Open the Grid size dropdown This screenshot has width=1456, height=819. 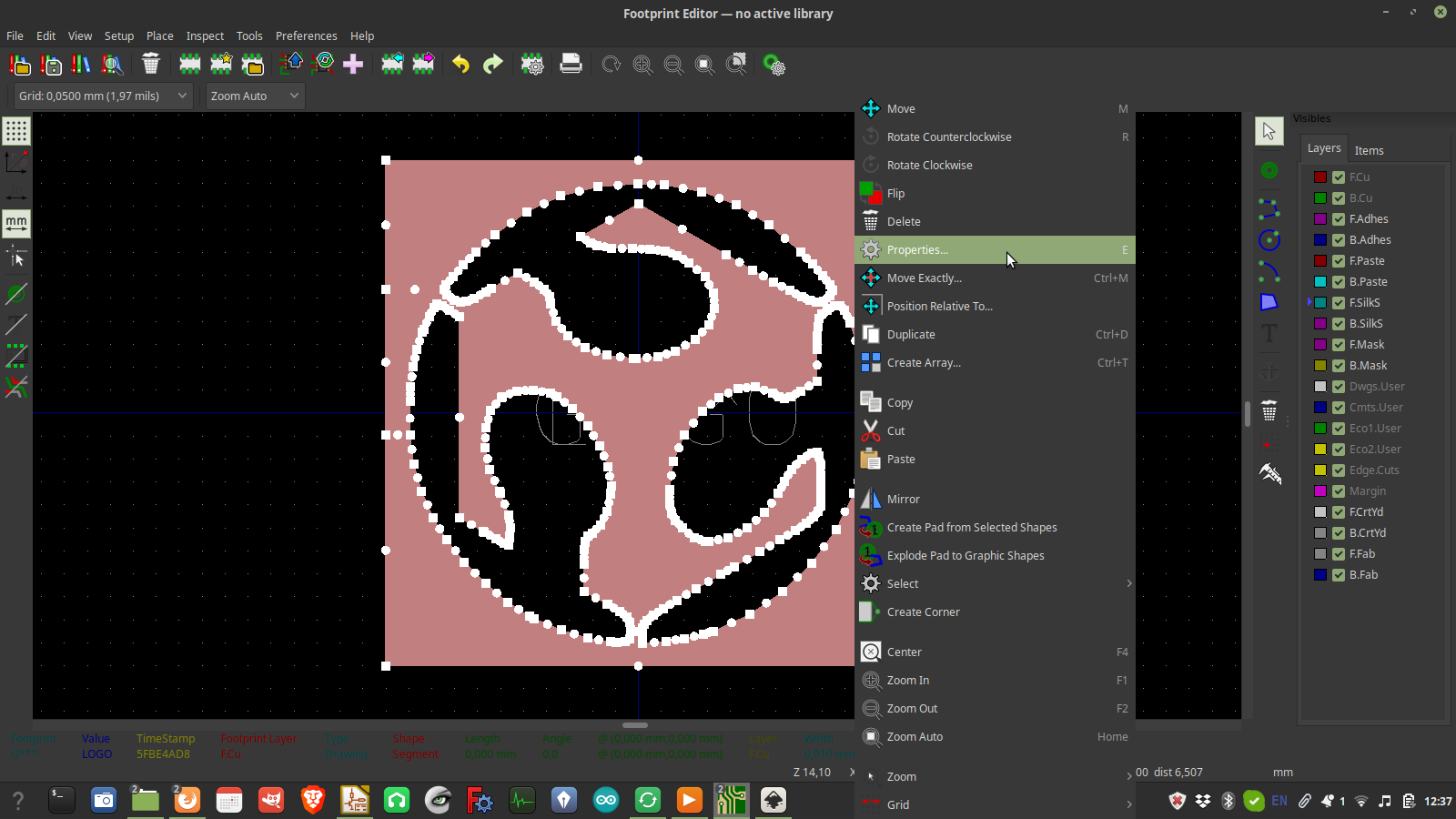pos(103,96)
